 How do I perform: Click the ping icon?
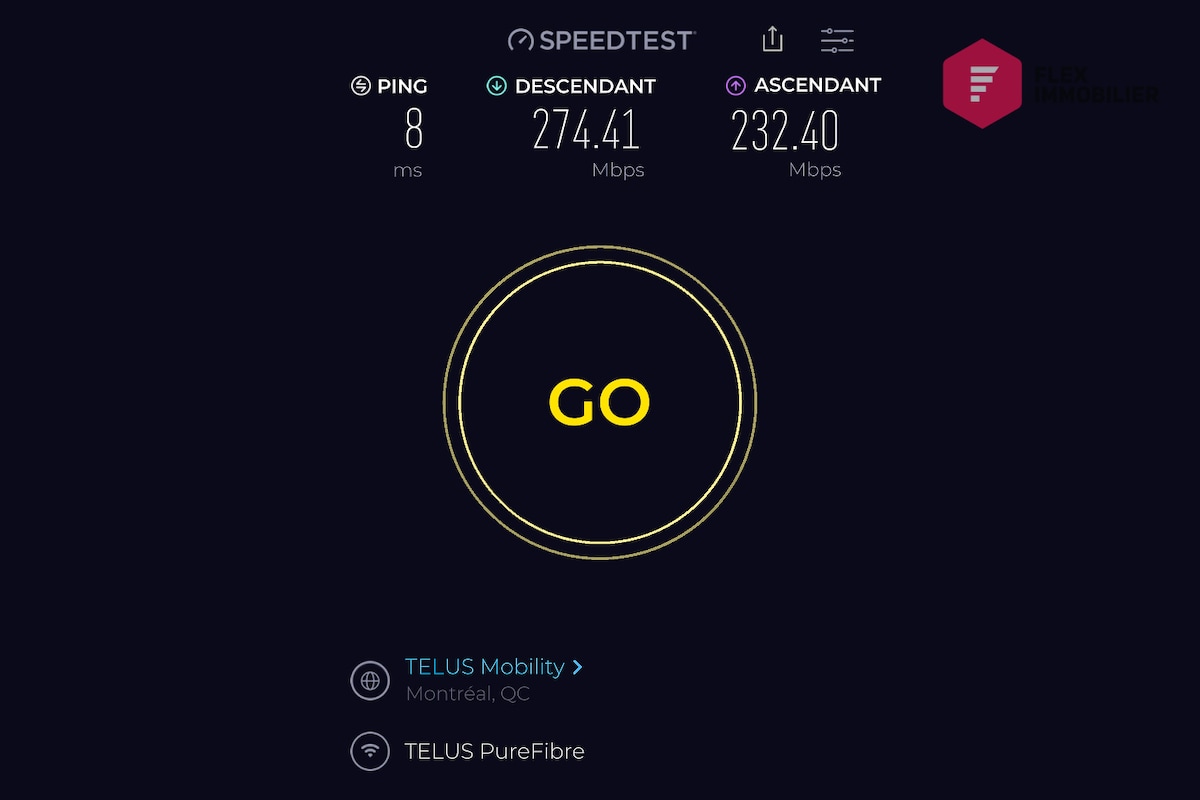(x=361, y=86)
